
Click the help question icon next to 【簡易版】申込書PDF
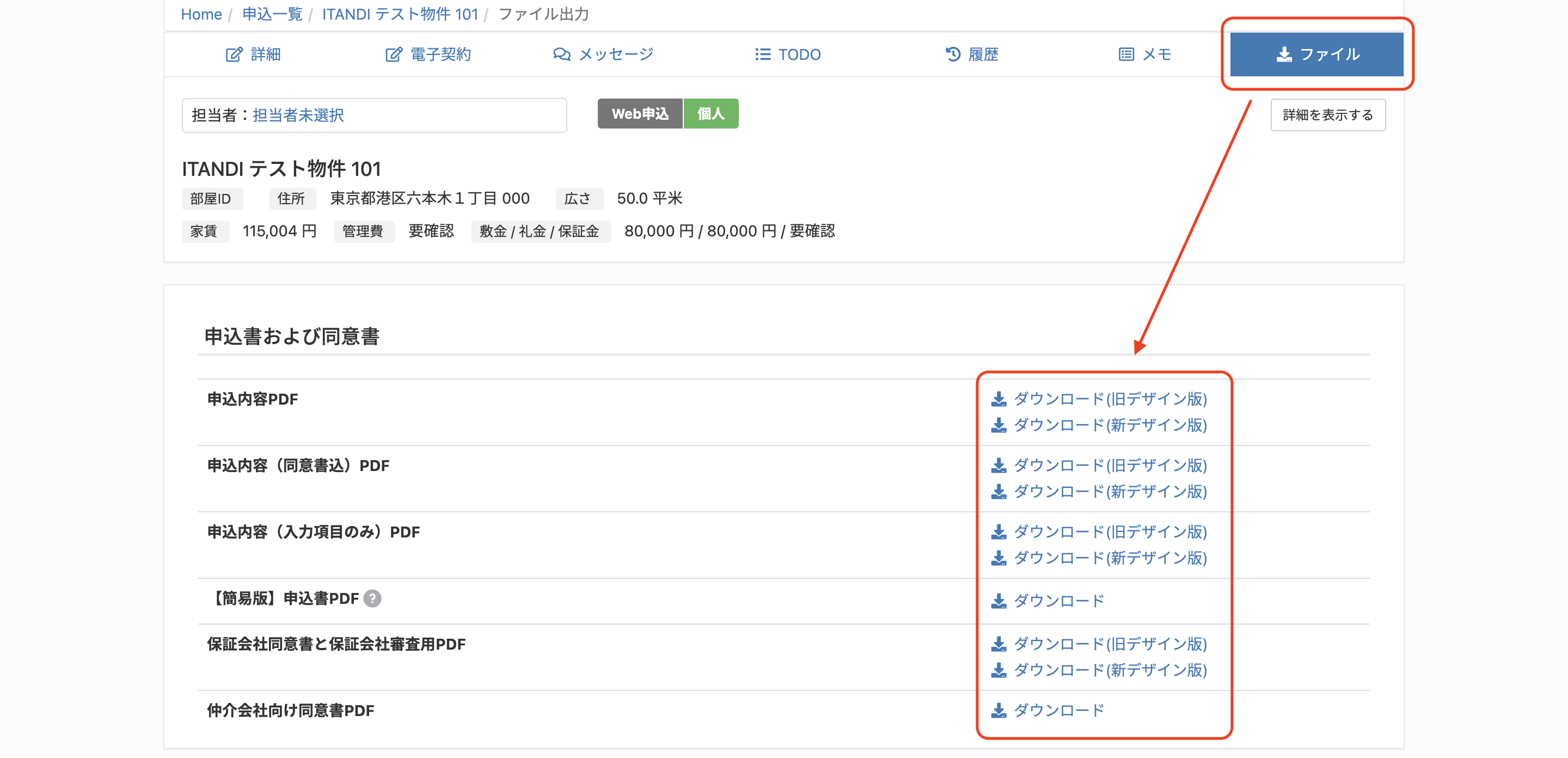click(x=372, y=598)
